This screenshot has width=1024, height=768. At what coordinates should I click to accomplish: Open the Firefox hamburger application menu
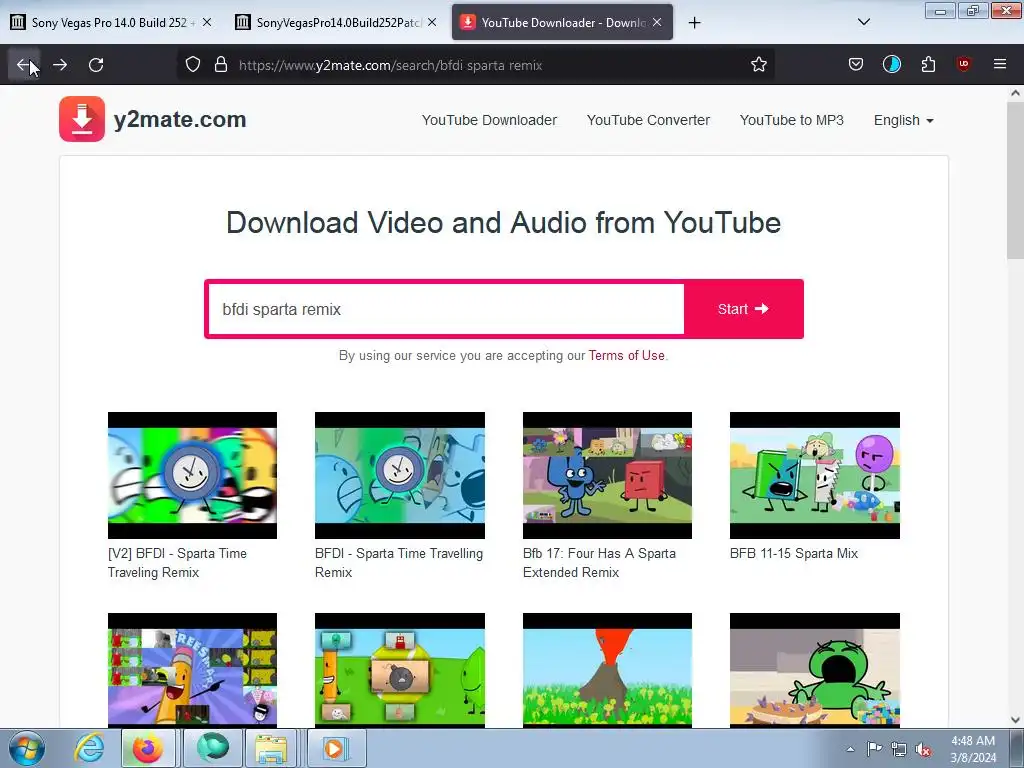point(1000,65)
